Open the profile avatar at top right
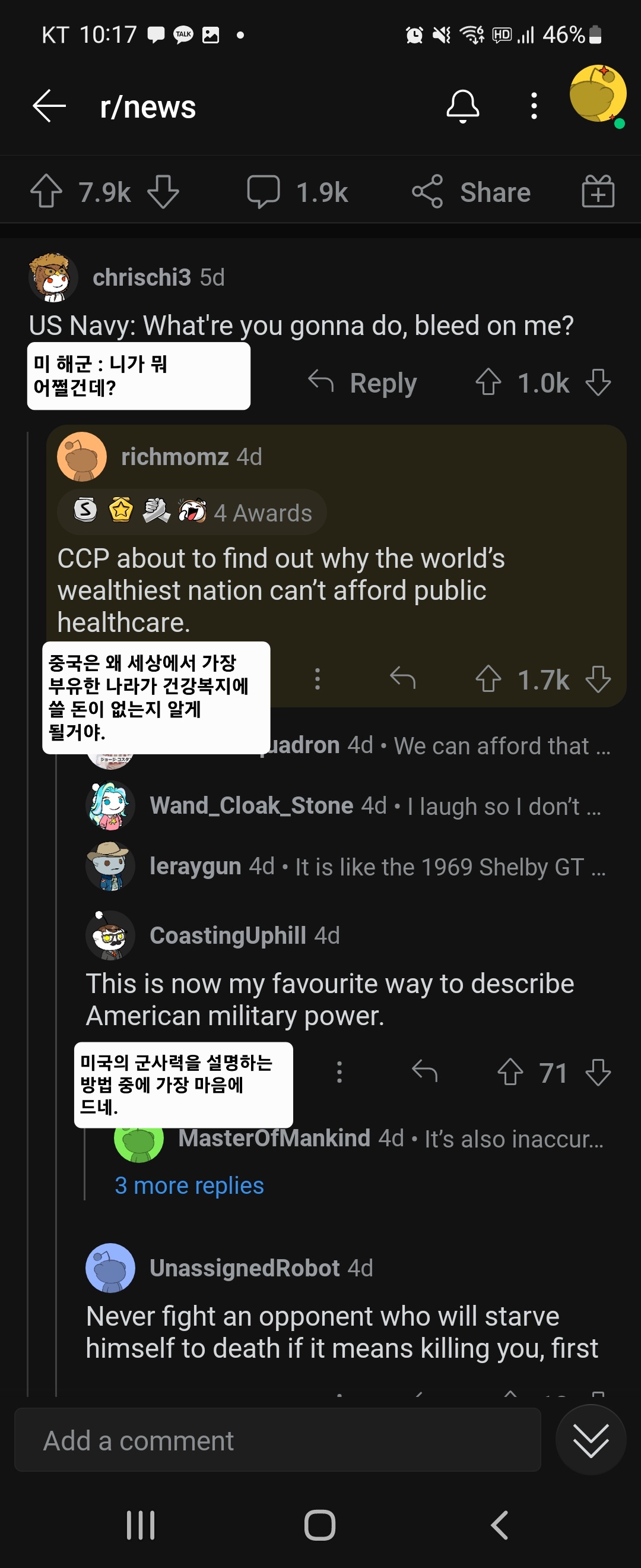 coord(596,94)
